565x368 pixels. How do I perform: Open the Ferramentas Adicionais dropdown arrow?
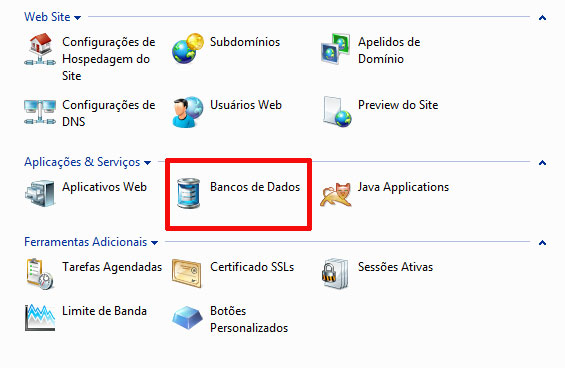point(155,243)
